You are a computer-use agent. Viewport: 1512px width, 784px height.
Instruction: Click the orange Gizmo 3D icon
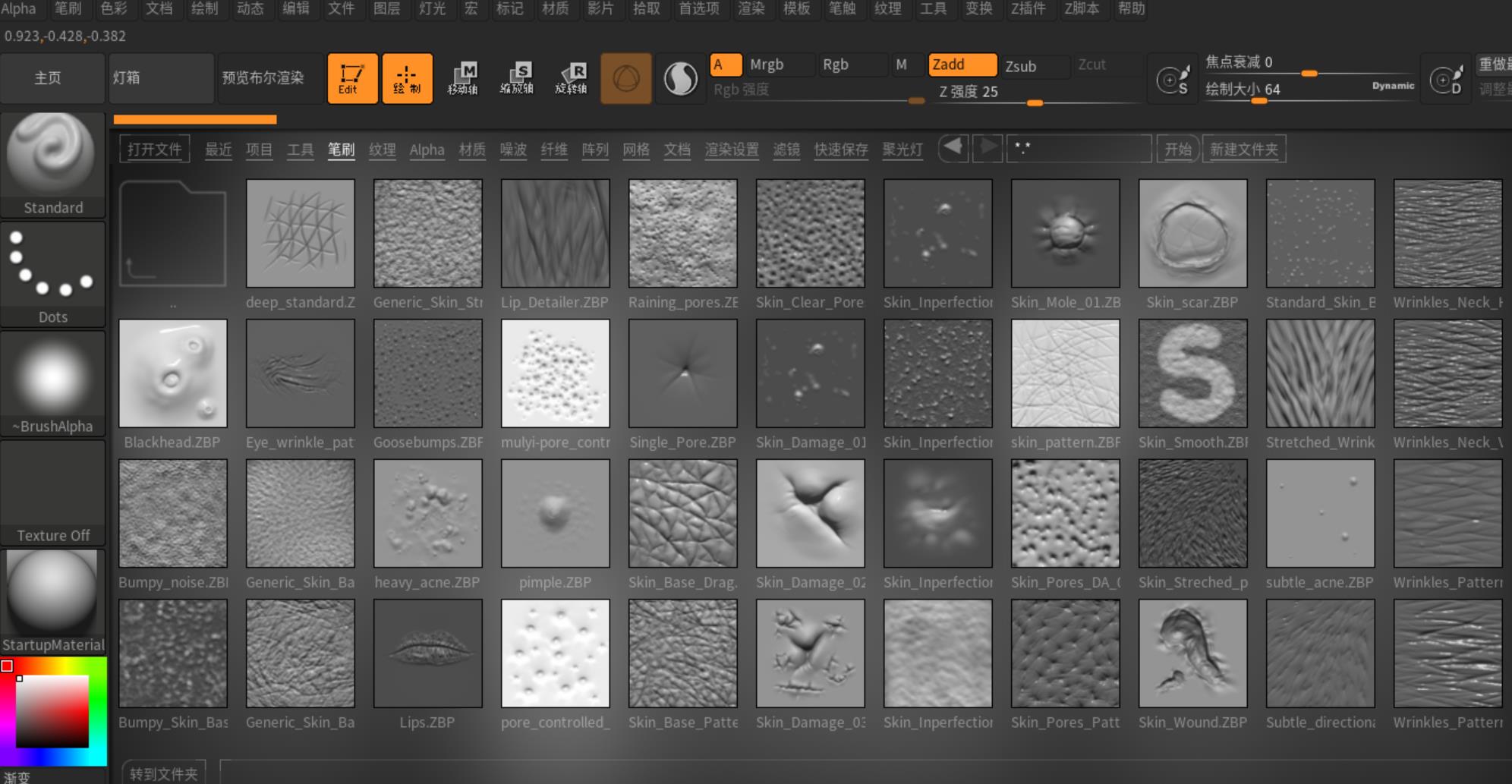(x=626, y=78)
